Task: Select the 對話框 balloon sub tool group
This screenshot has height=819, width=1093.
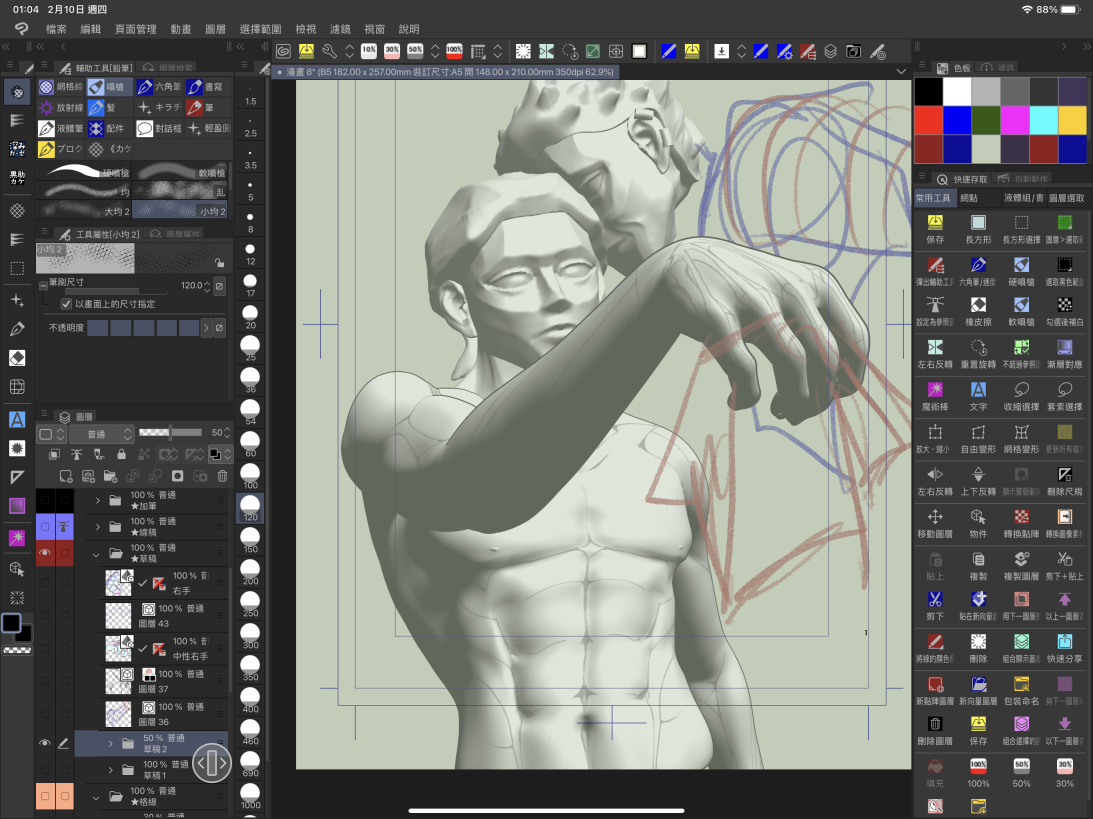Action: click(159, 128)
